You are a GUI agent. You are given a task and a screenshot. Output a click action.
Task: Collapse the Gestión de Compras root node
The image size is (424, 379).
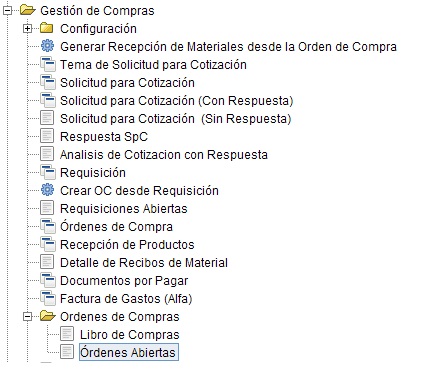8,11
